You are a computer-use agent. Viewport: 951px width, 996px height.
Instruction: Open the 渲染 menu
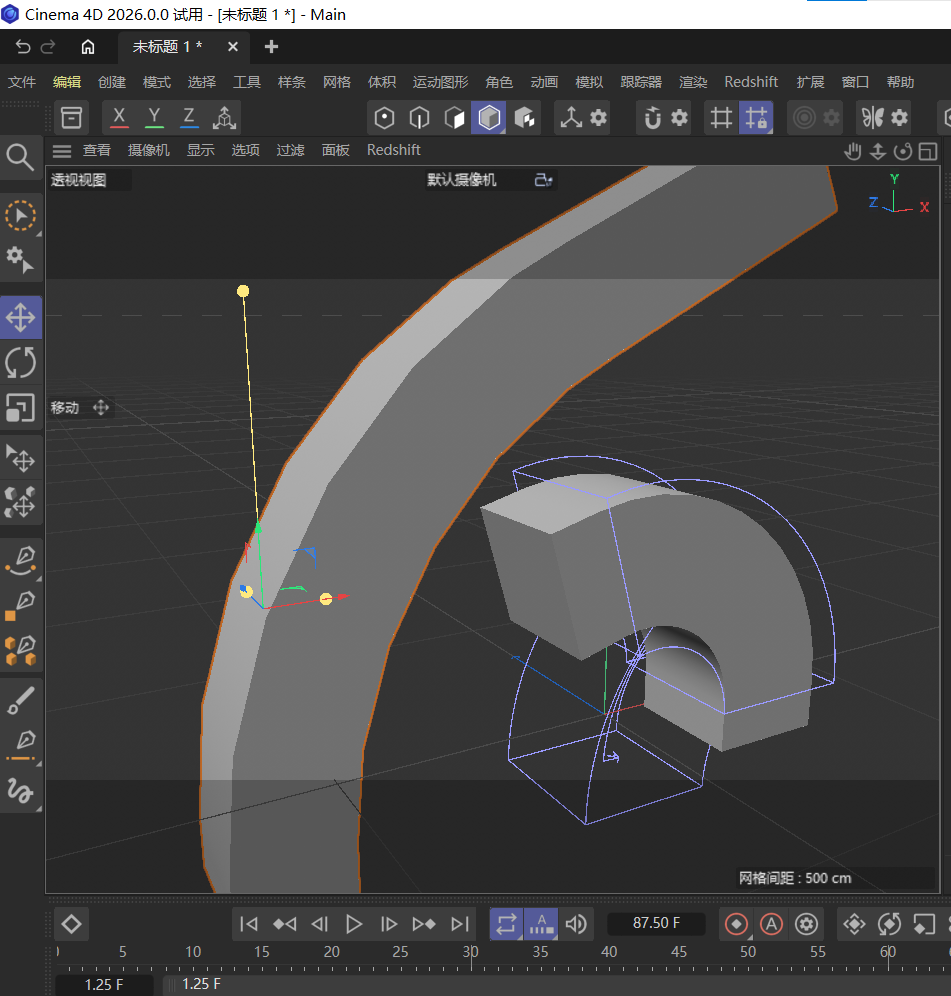coord(693,81)
